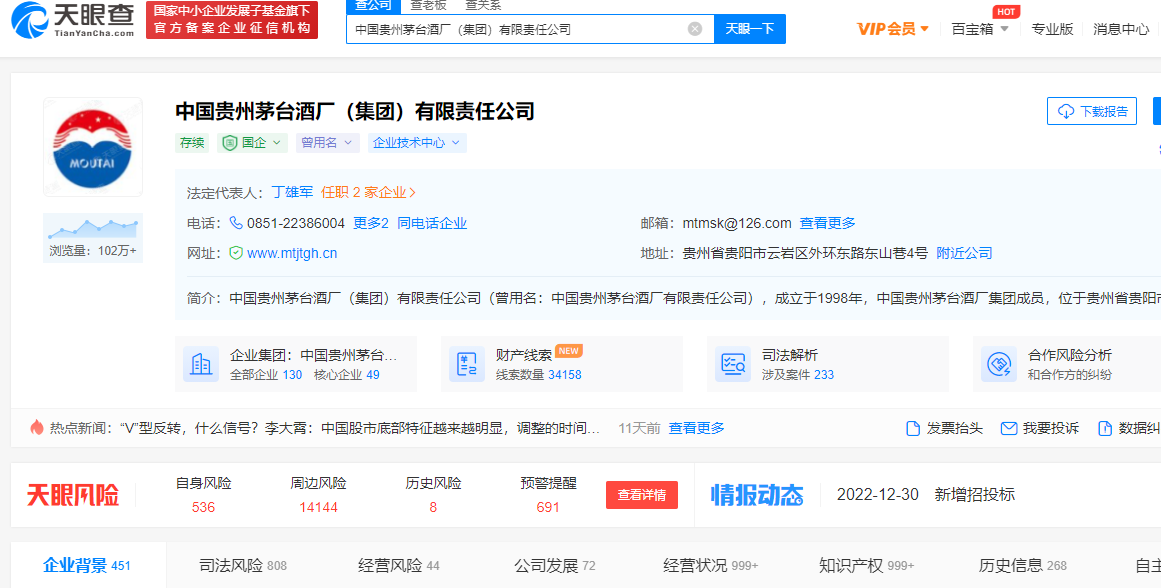Click the 历史风险 number 8
1161x588 pixels.
433,507
